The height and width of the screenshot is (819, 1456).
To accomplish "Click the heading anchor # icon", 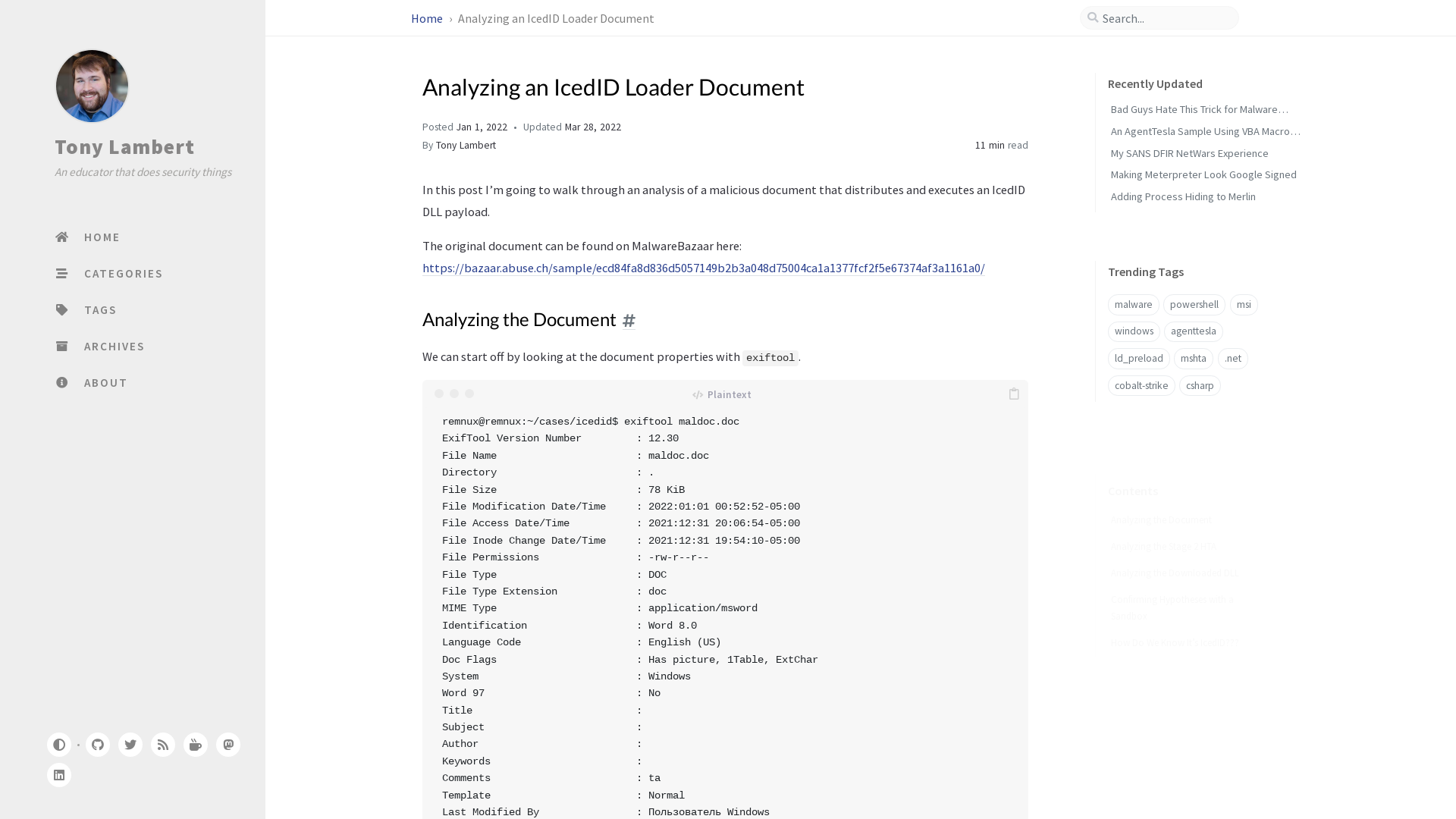I will [629, 320].
